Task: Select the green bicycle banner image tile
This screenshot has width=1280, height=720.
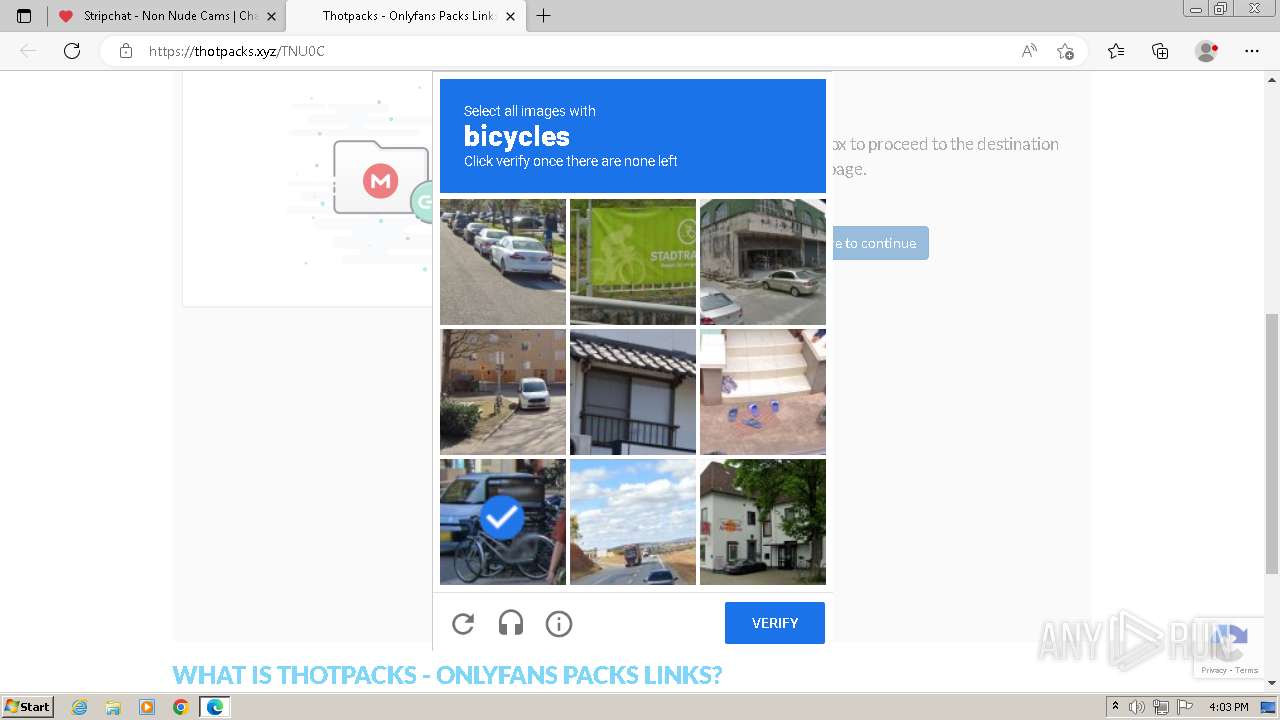Action: pos(633,262)
